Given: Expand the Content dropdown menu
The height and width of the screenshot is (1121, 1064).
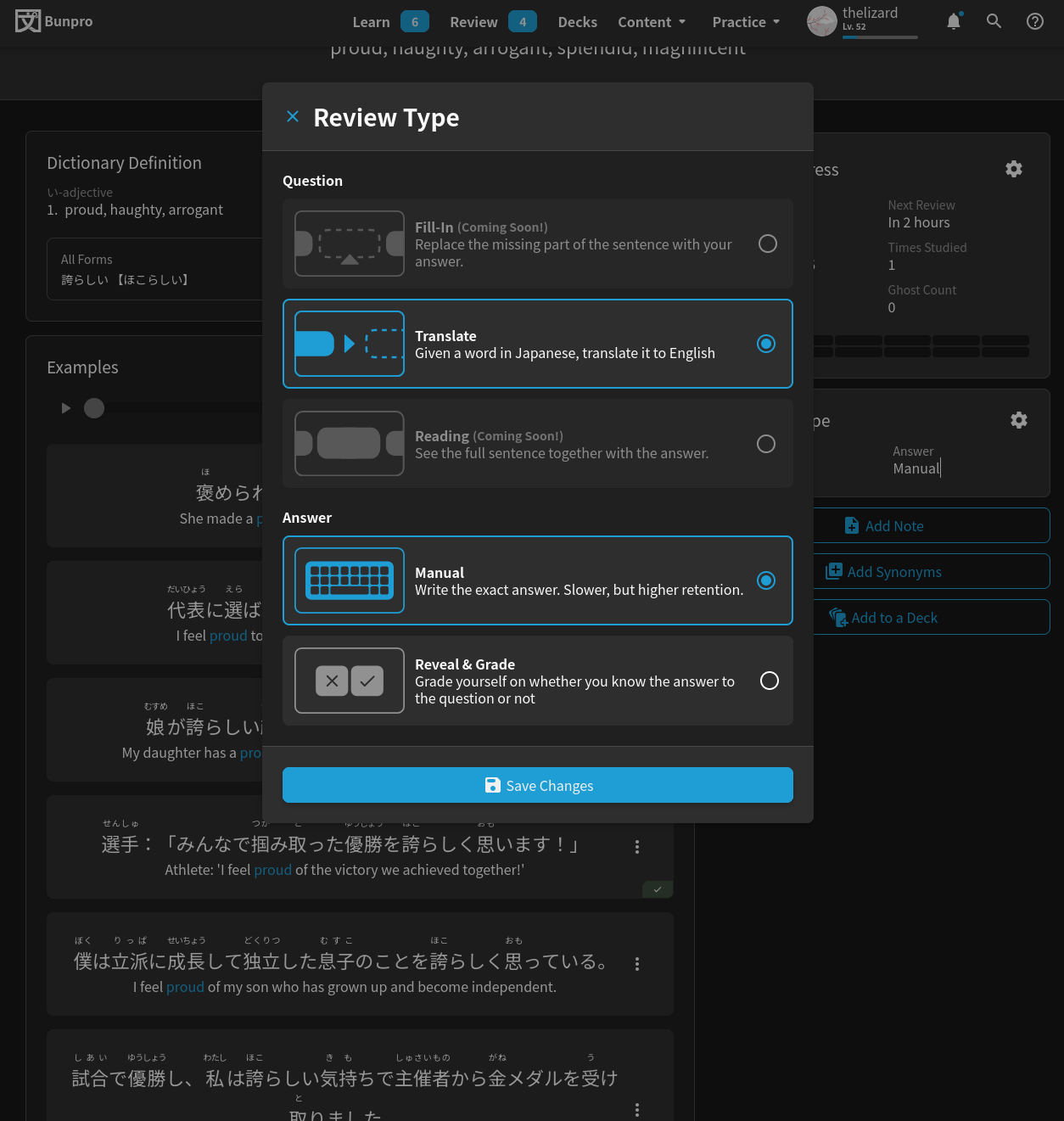Looking at the screenshot, I should [652, 22].
